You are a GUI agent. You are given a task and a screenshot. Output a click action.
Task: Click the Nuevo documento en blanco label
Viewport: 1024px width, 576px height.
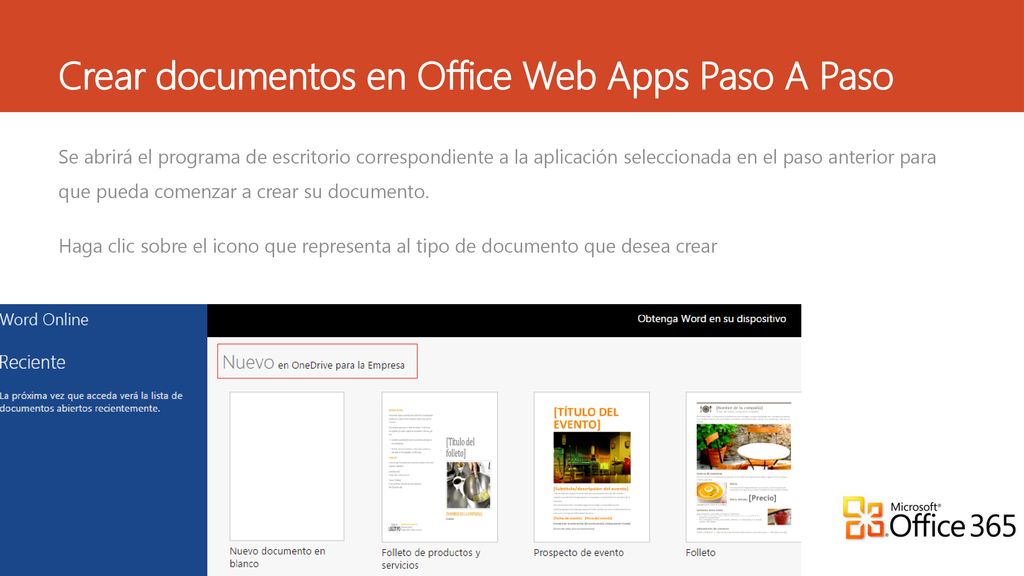278,557
